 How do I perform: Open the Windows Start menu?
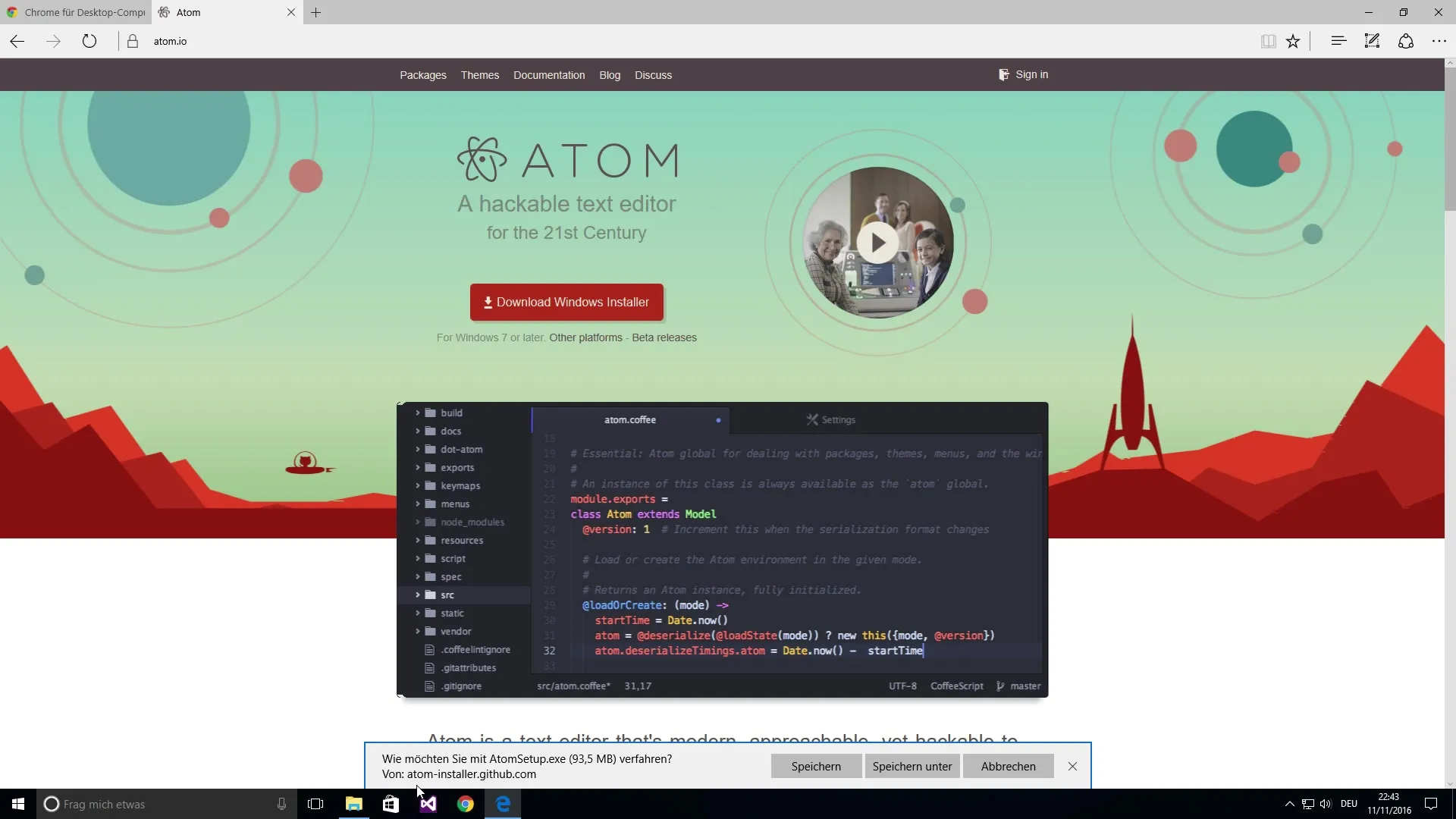[18, 804]
